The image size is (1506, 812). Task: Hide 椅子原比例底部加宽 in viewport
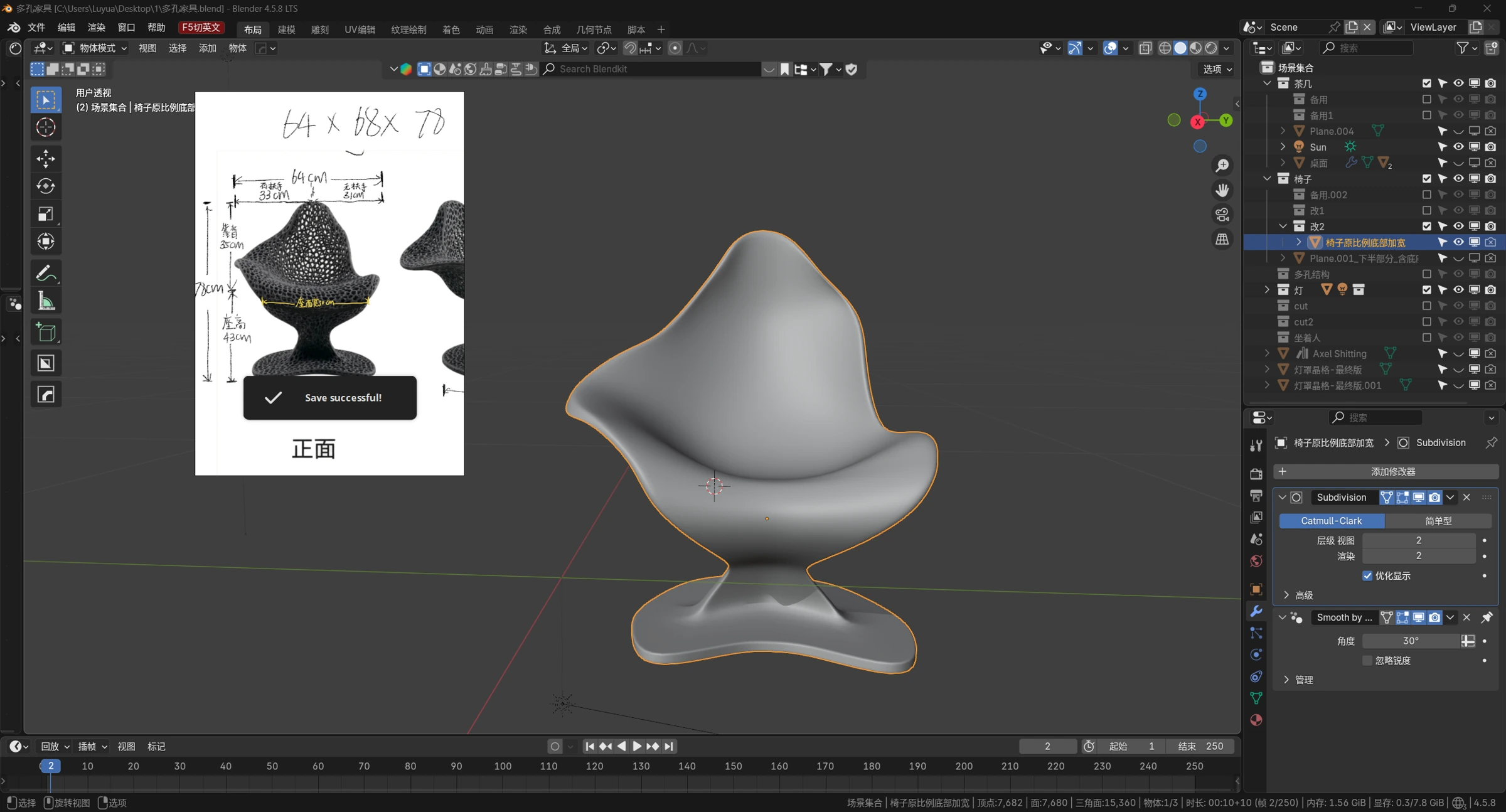click(1458, 242)
